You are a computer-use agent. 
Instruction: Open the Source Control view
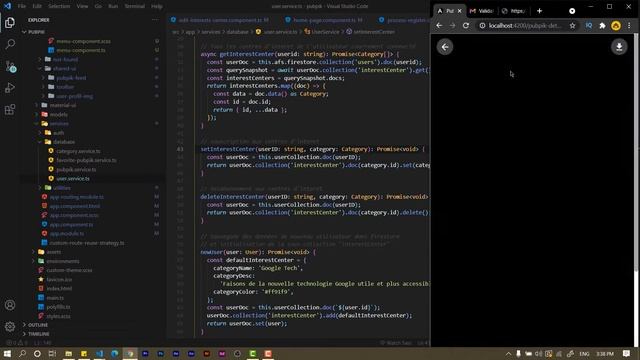[x=10, y=66]
